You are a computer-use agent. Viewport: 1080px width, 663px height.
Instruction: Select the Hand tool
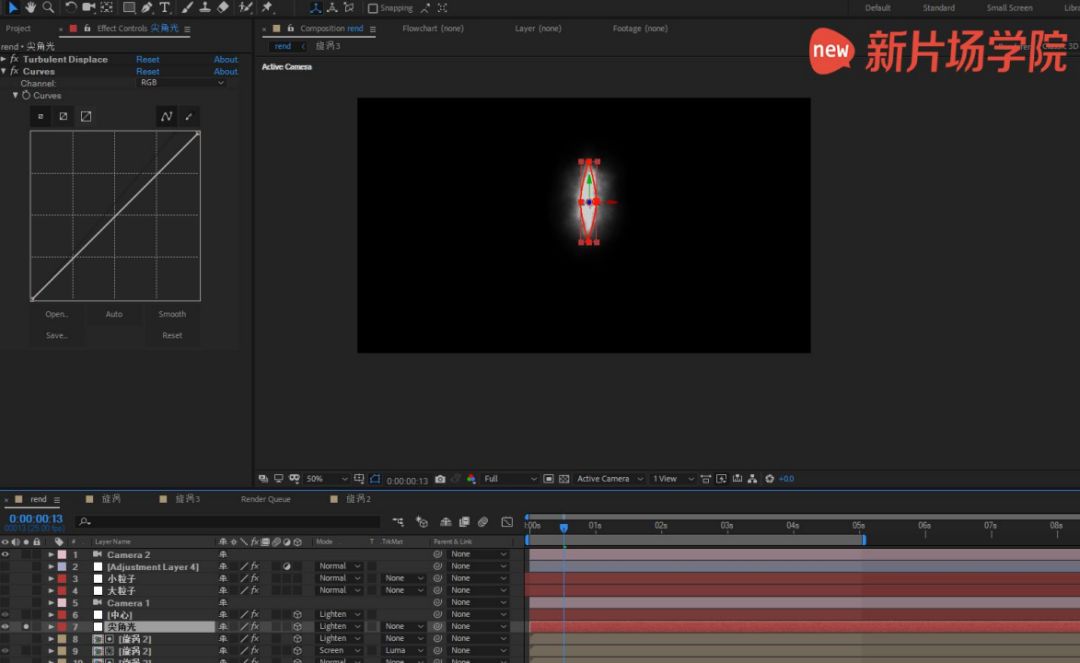tap(30, 7)
